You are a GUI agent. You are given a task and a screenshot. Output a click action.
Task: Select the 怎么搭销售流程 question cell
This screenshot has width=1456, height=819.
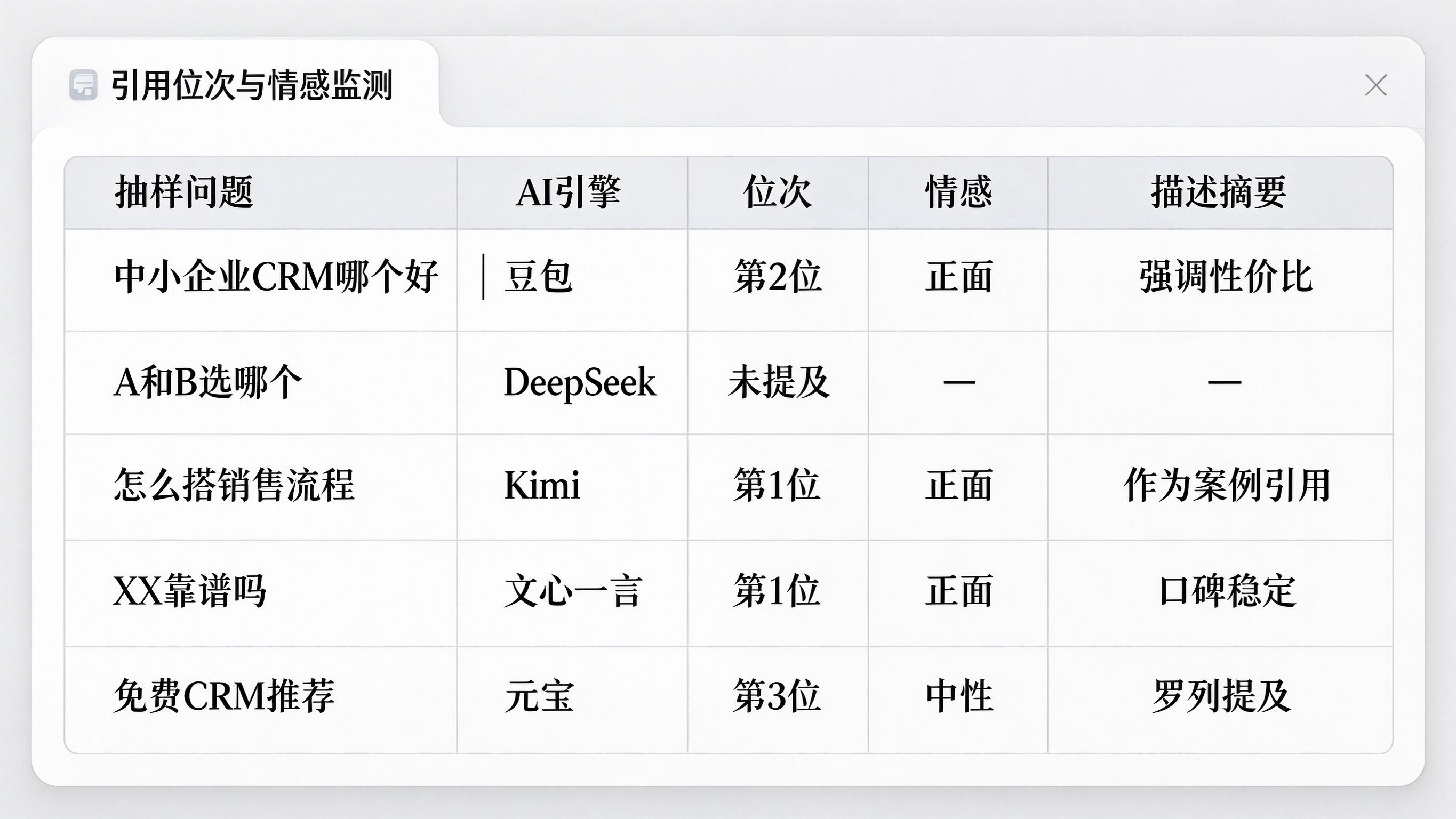261,487
